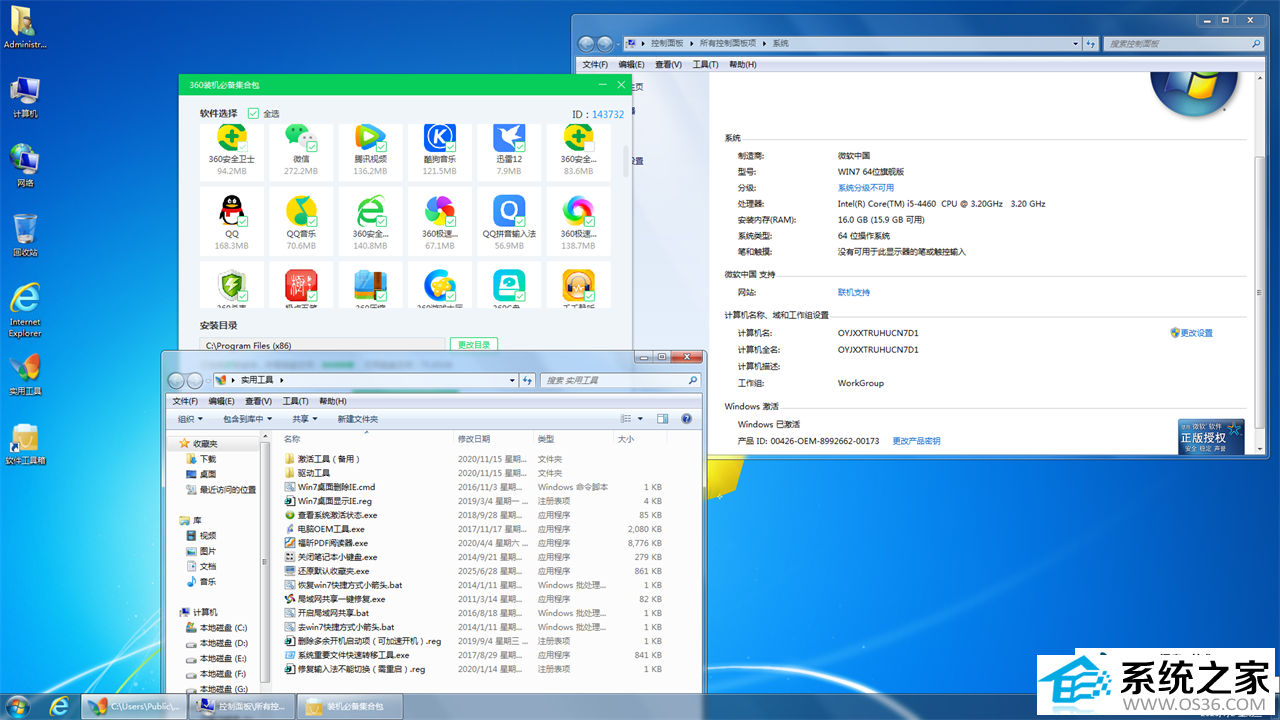1280x720 pixels.
Task: Show the preview pane in 实用工具 window
Action: pyautogui.click(x=662, y=419)
